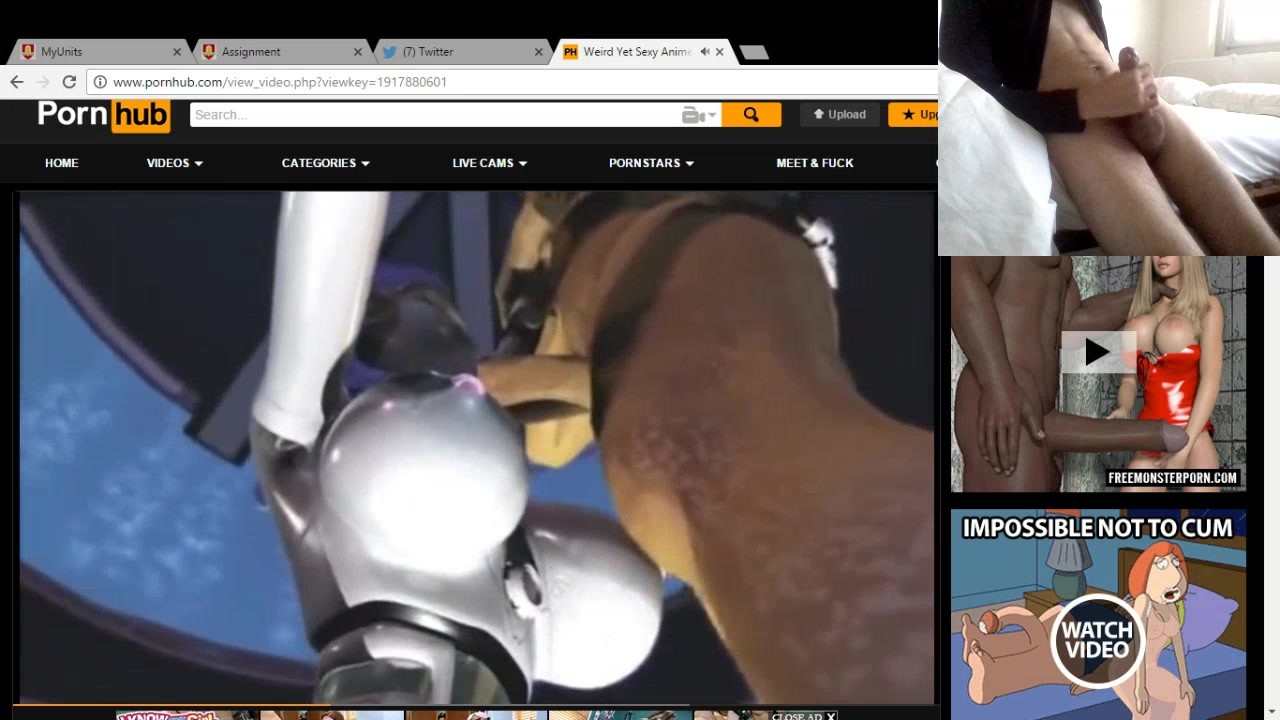Expand the Videos dropdown menu

pos(174,163)
